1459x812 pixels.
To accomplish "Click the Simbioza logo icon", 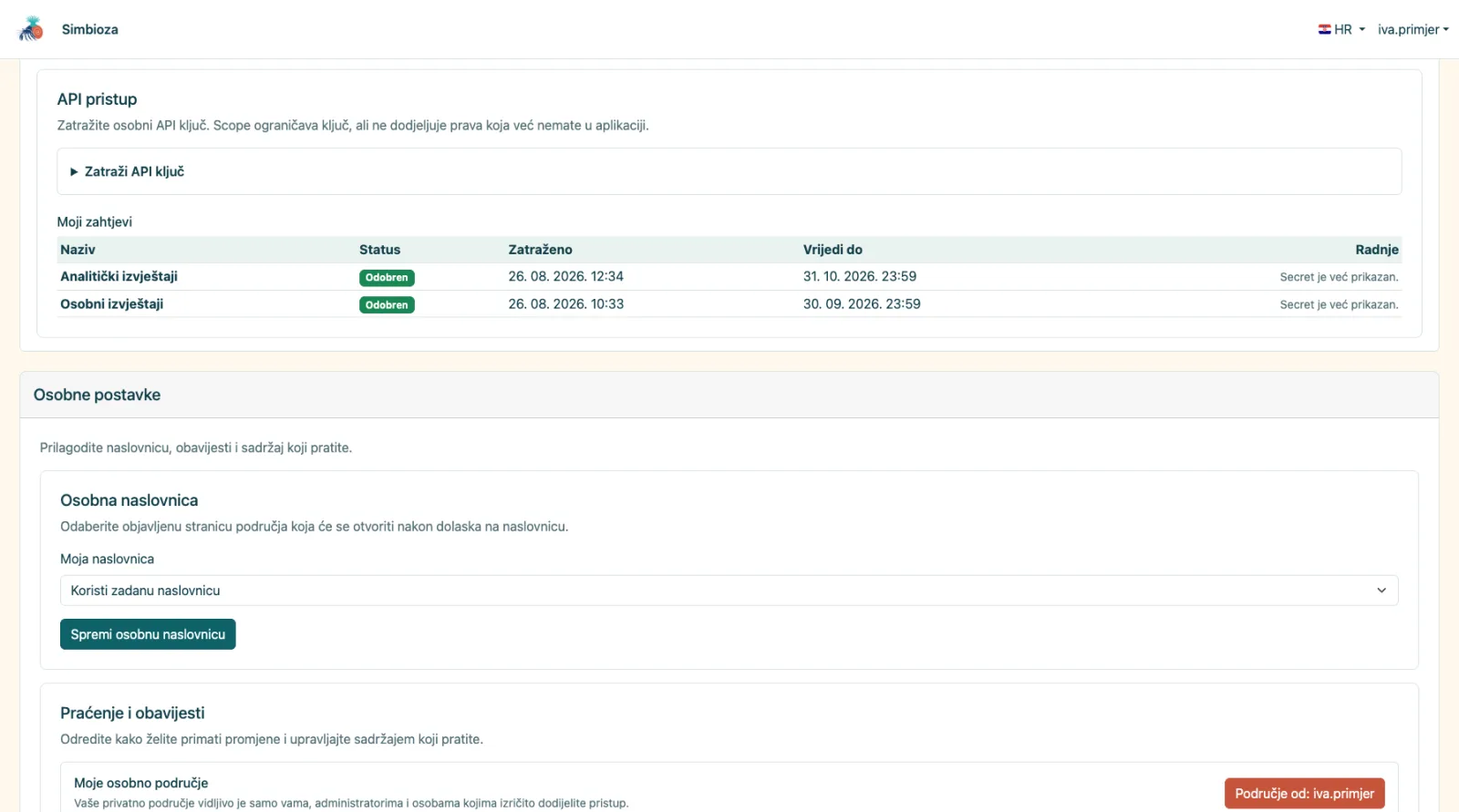I will [x=31, y=29].
